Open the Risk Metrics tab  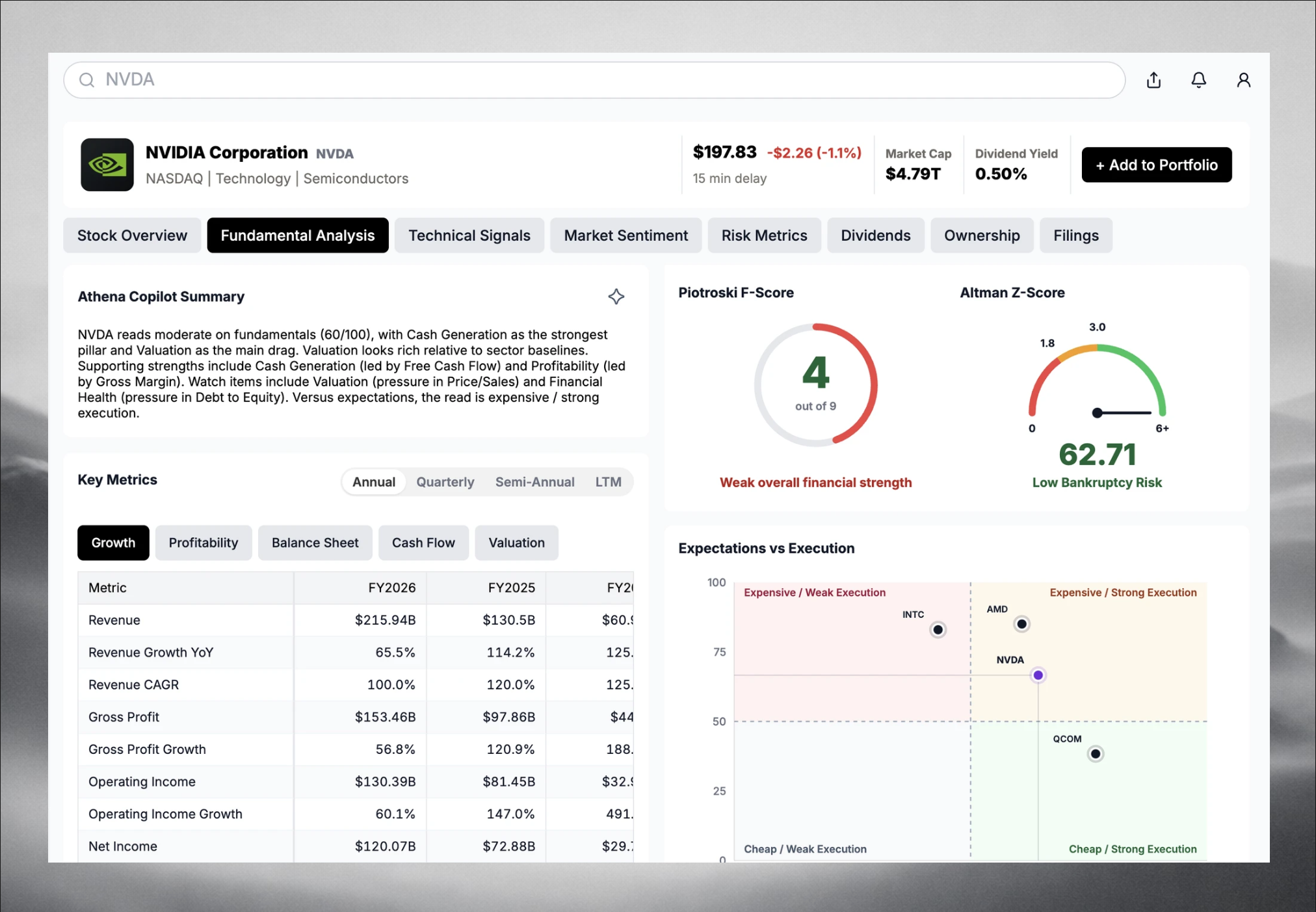coord(765,235)
